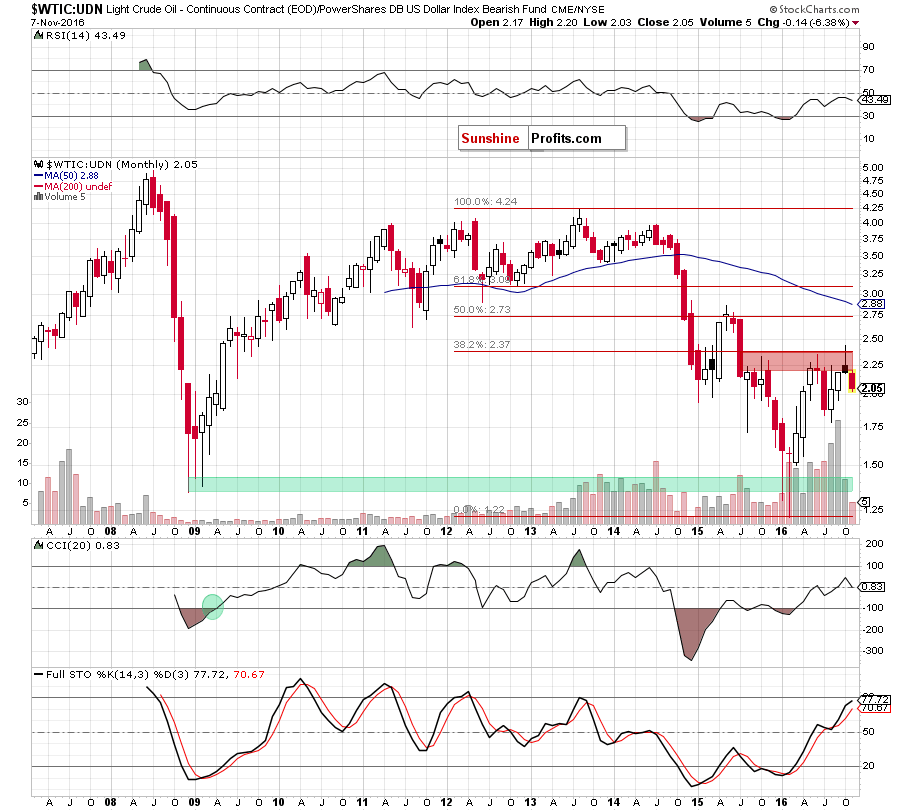Click the stochastic %D value tag 70.67
The height and width of the screenshot is (811, 900).
[x=876, y=708]
